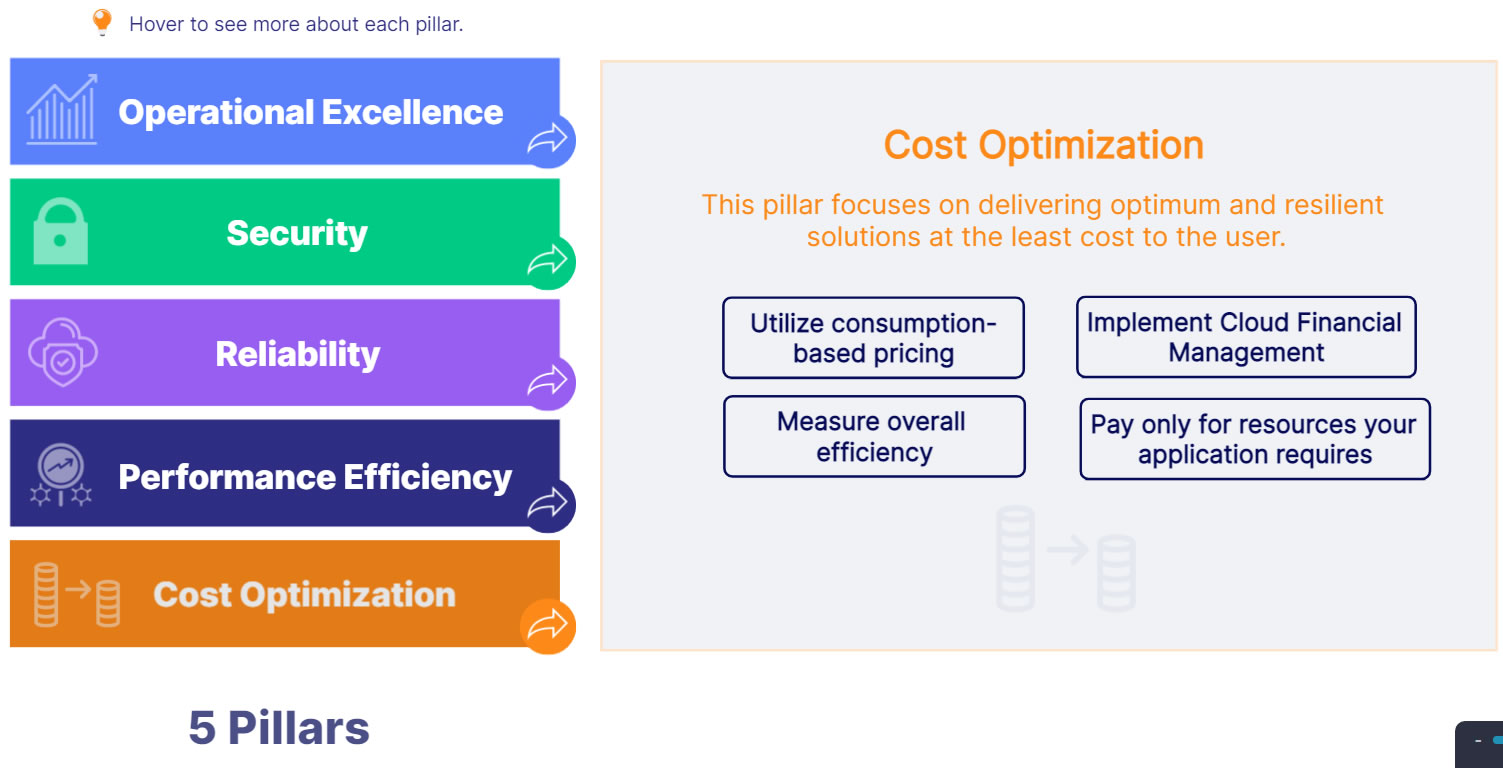Click the orange arrow on Cost Optimization pillar
This screenshot has height=768, width=1503.
pos(547,626)
